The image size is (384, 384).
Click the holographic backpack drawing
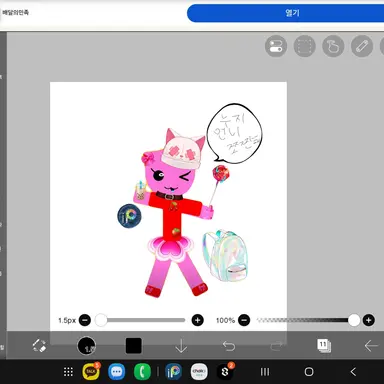click(226, 255)
